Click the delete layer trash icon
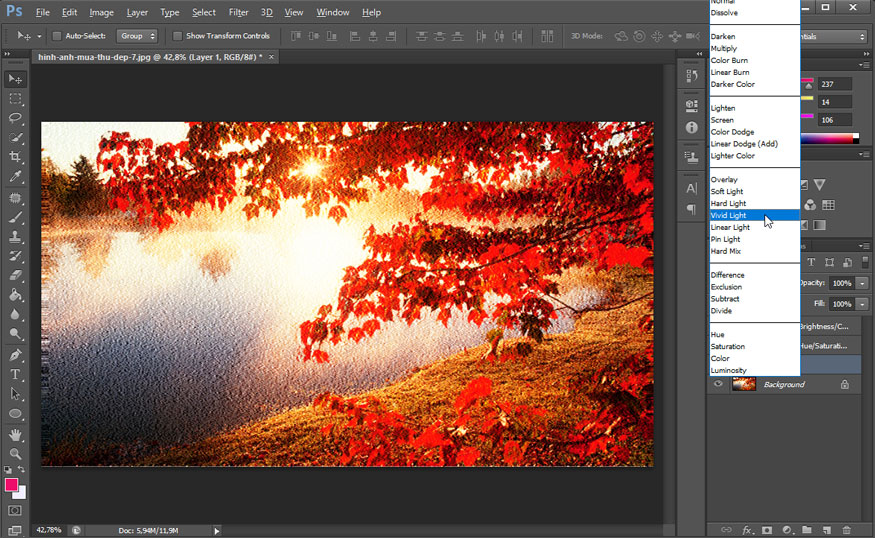875x538 pixels. click(x=847, y=530)
